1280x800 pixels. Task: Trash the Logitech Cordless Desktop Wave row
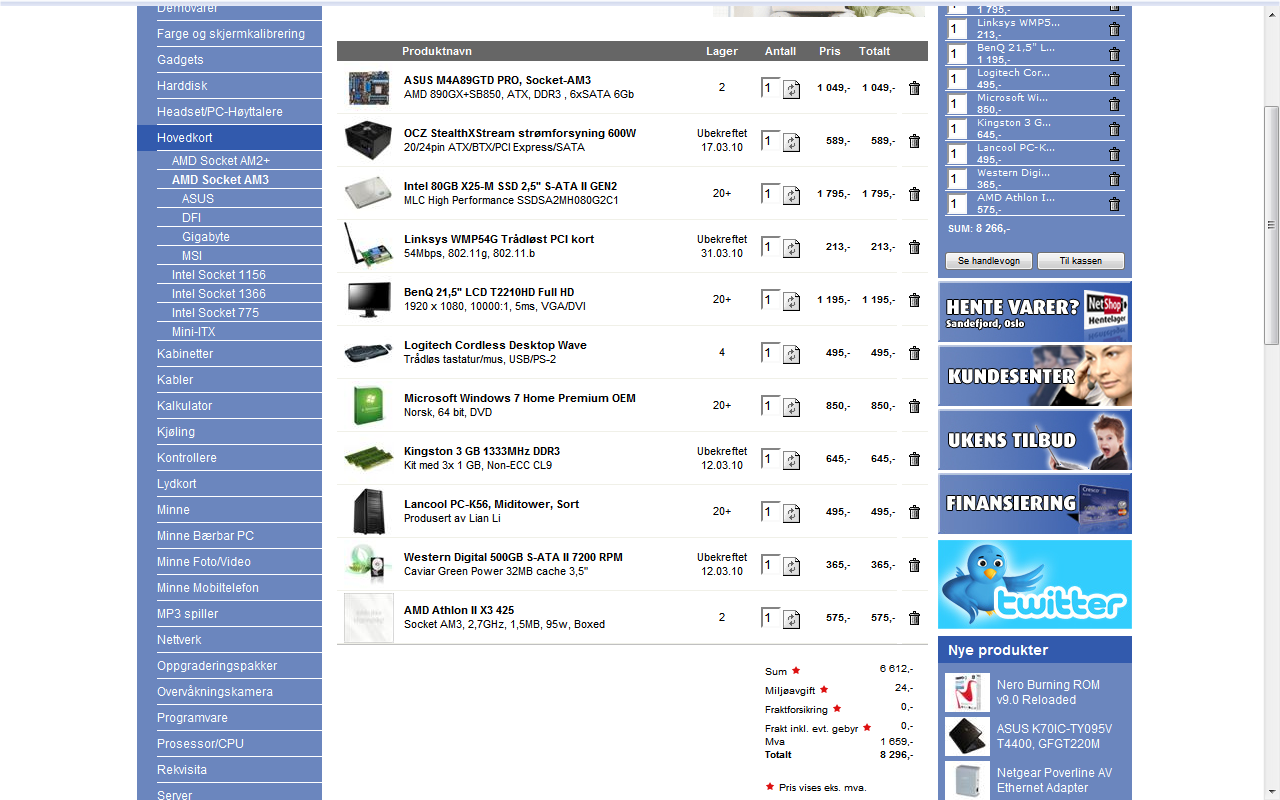914,353
